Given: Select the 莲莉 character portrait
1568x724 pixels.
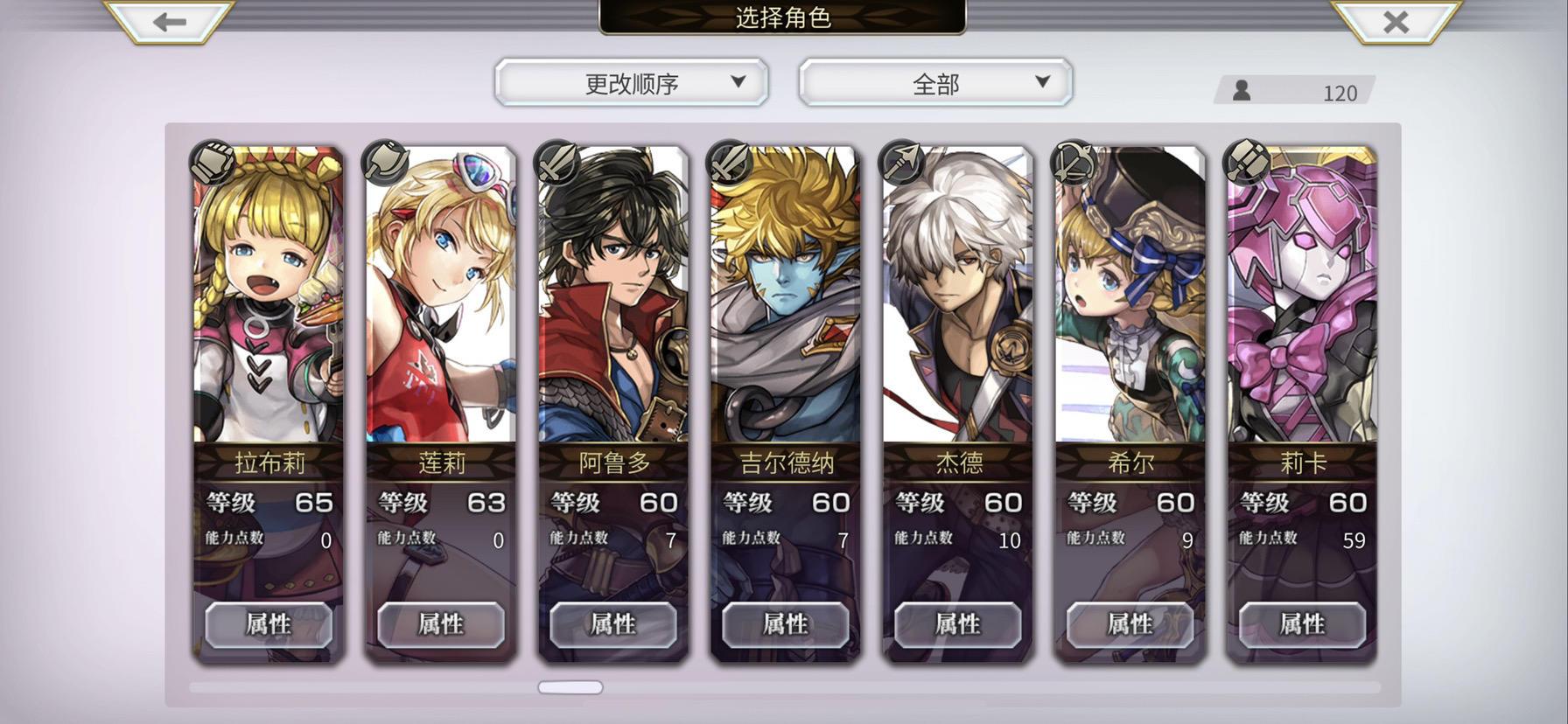Looking at the screenshot, I should (441, 296).
